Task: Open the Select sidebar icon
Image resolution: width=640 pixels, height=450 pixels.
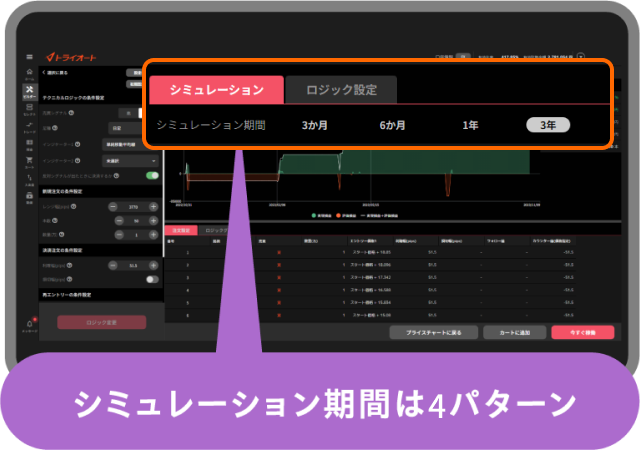Action: (29, 109)
